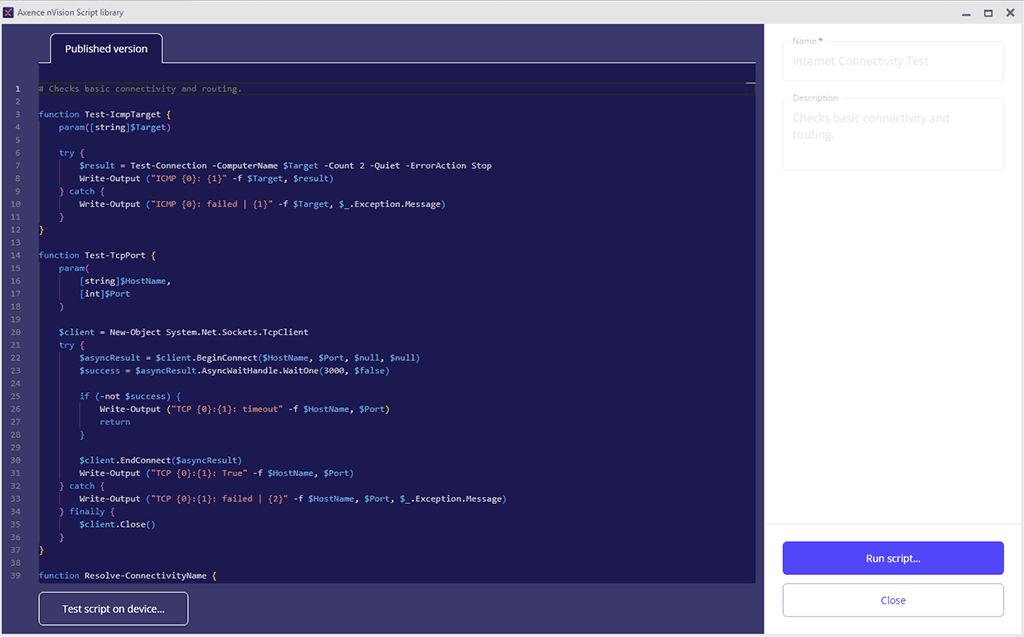This screenshot has width=1024, height=637.
Task: Click the 'if (-not $success) {' line
Action: click(x=130, y=396)
